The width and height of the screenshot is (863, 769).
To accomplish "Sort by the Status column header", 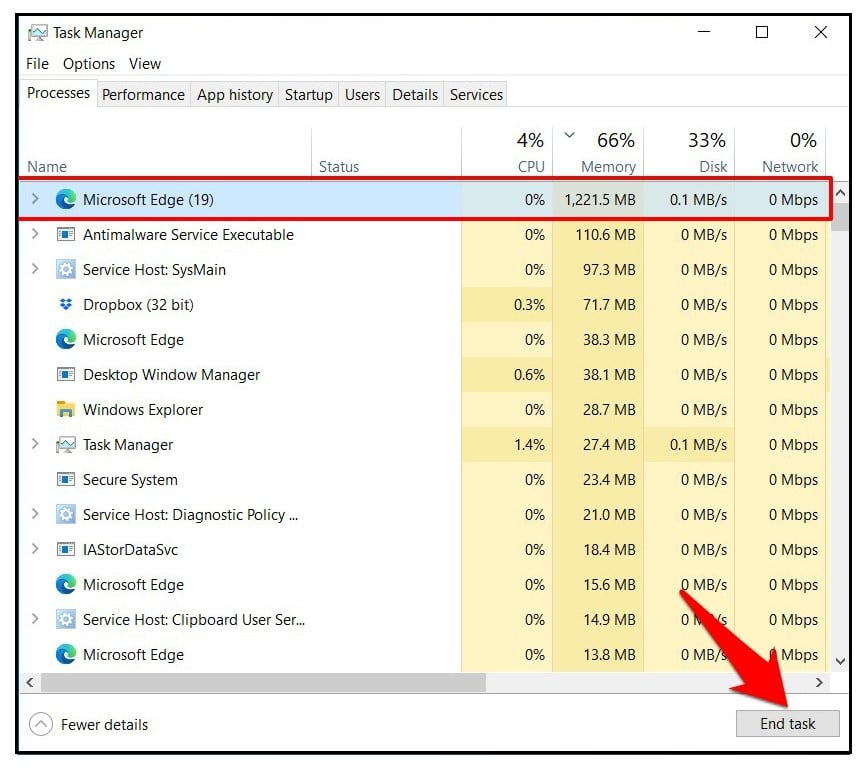I will pyautogui.click(x=386, y=152).
